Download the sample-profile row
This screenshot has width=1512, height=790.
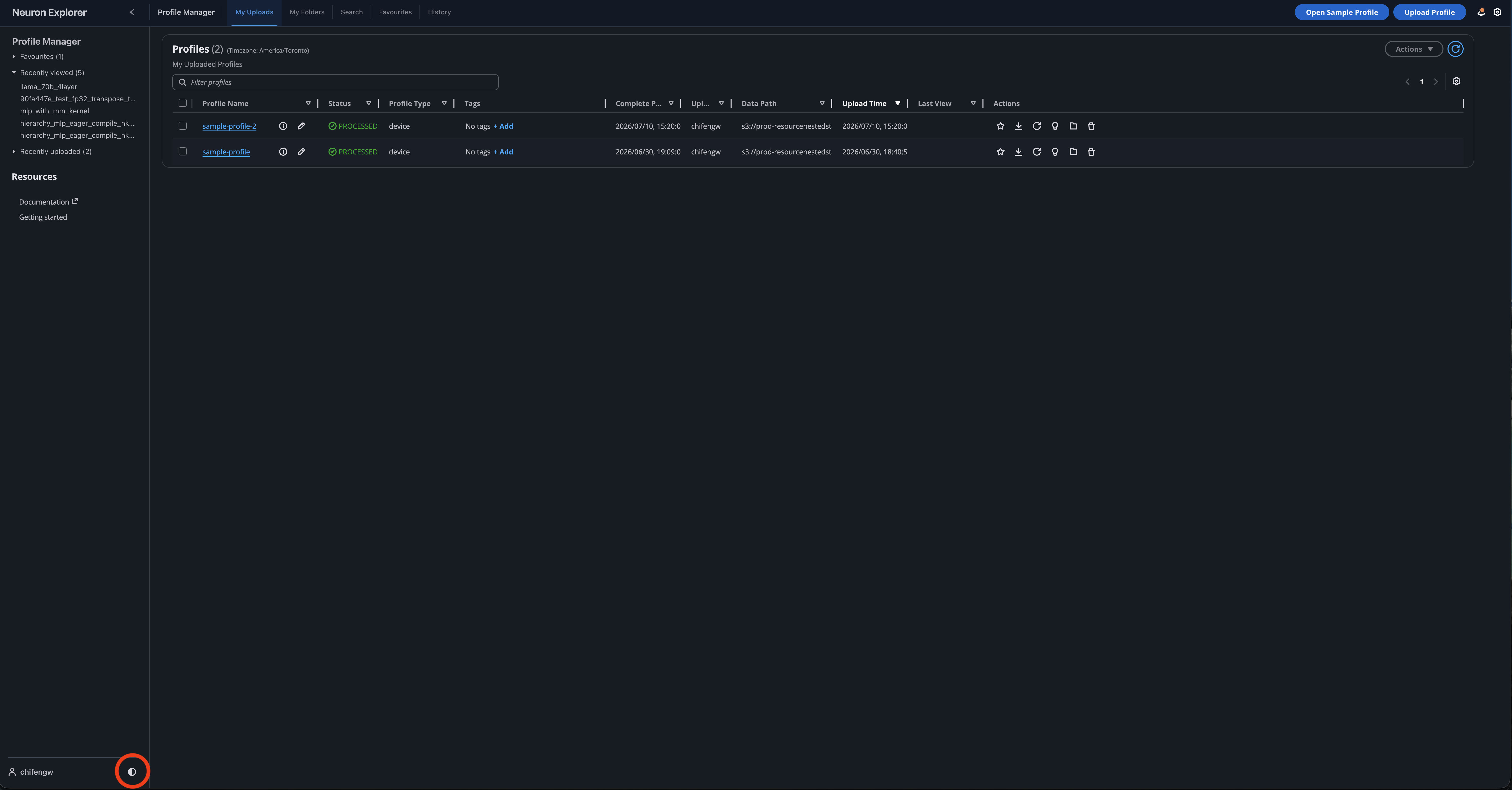click(1018, 151)
